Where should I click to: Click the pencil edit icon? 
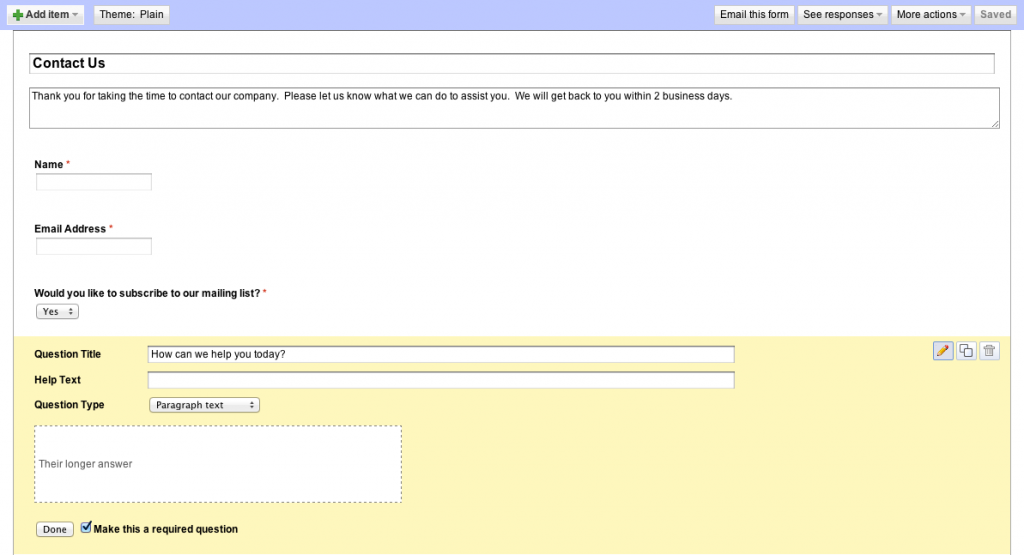(x=942, y=351)
